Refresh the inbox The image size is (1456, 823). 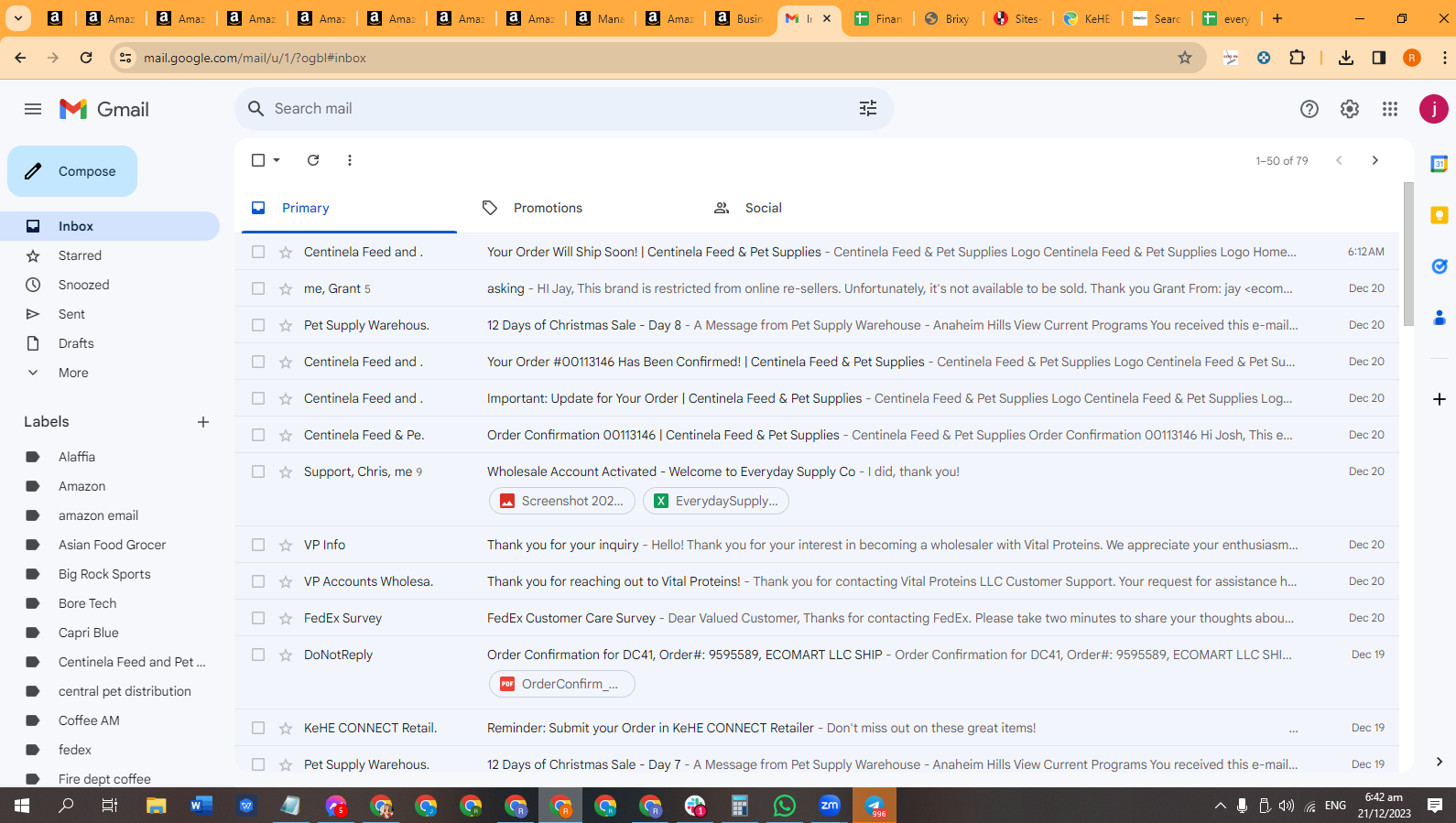pos(313,160)
